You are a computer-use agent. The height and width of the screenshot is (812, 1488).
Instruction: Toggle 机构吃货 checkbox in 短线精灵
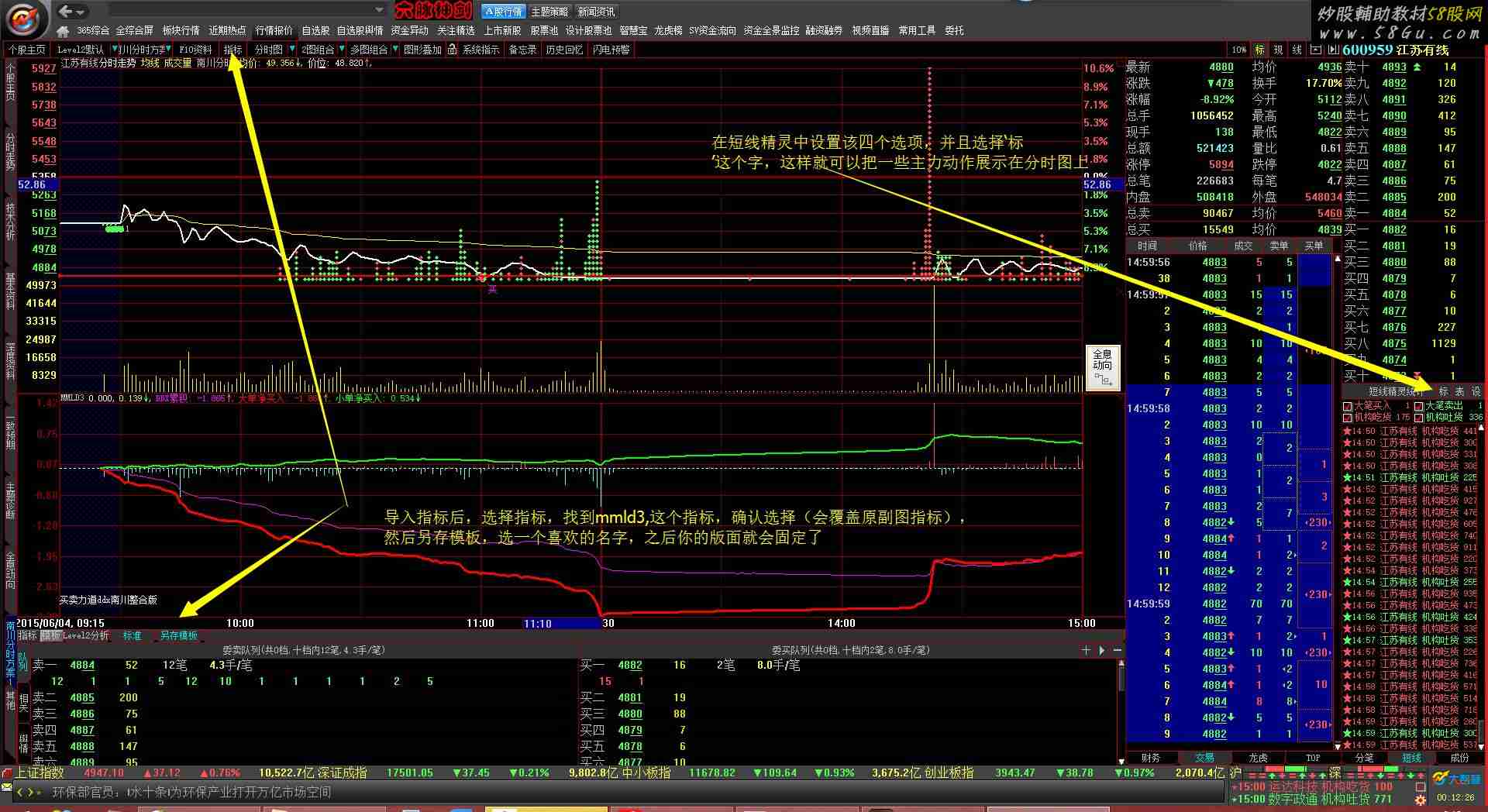(x=1348, y=418)
